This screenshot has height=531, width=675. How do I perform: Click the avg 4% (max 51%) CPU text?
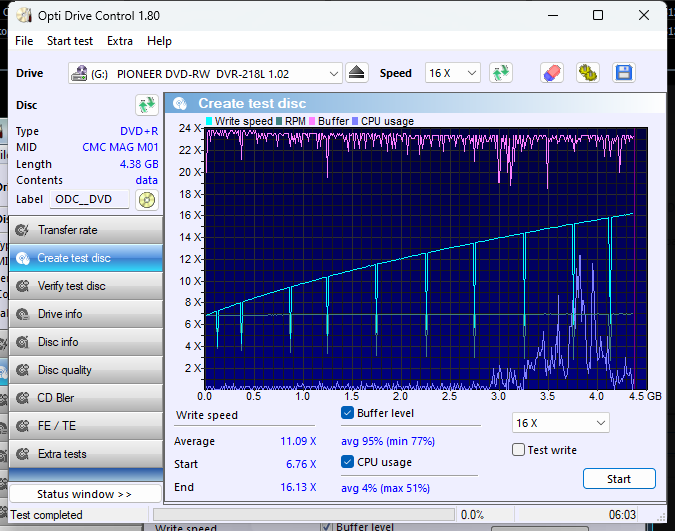385,488
